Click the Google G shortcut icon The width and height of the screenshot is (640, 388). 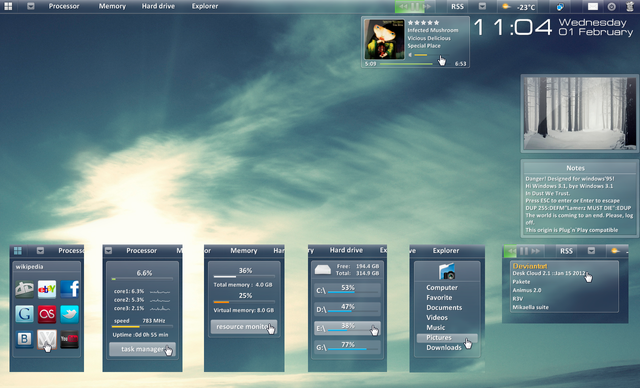coord(24,314)
